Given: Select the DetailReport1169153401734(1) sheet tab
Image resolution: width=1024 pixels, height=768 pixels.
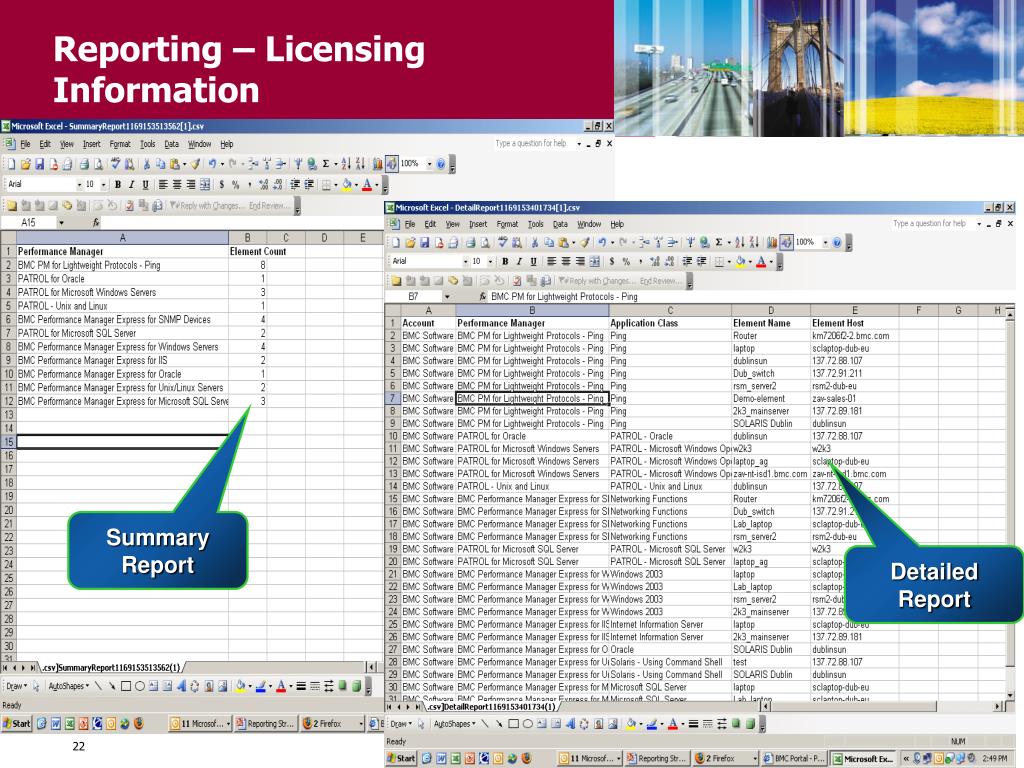Looking at the screenshot, I should 492,707.
